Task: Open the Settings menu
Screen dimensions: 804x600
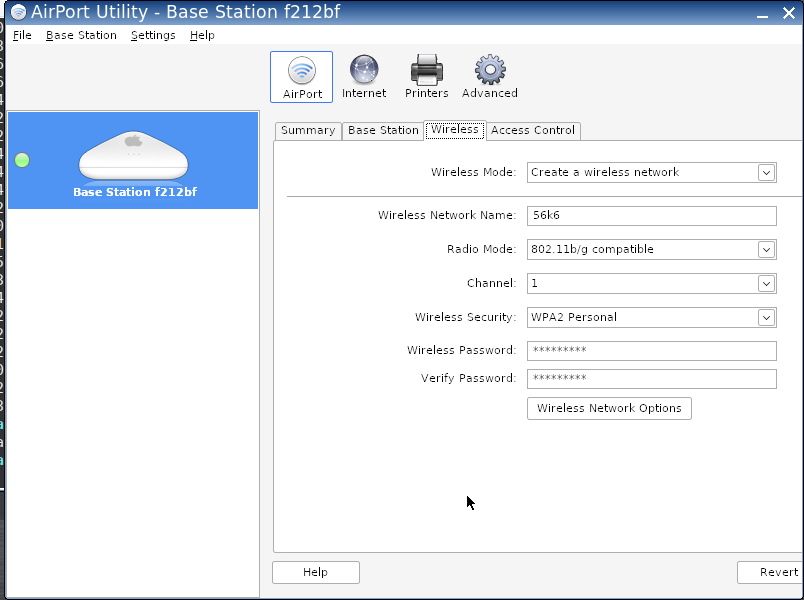Action: click(x=152, y=35)
